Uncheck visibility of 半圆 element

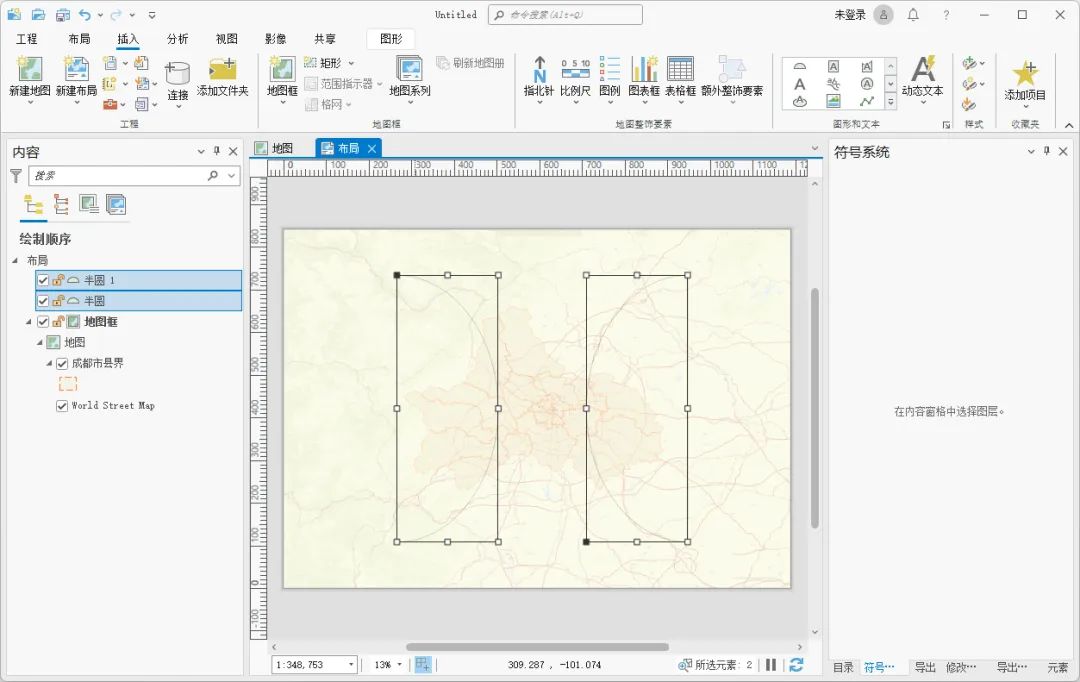point(43,301)
